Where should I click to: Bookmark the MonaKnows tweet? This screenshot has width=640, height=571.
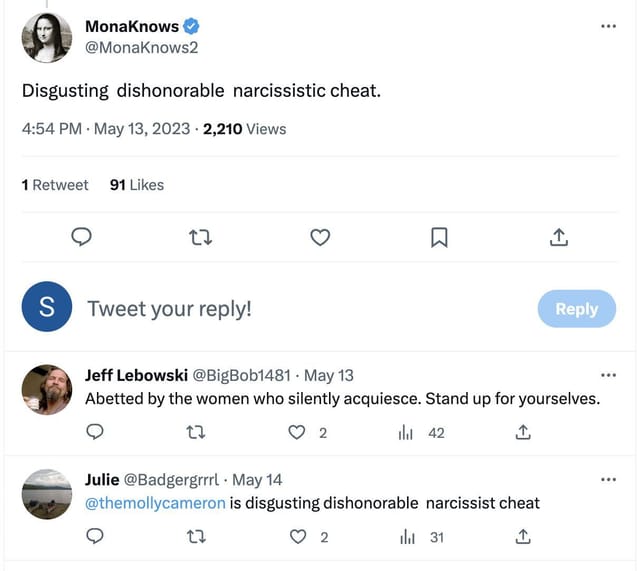(439, 237)
